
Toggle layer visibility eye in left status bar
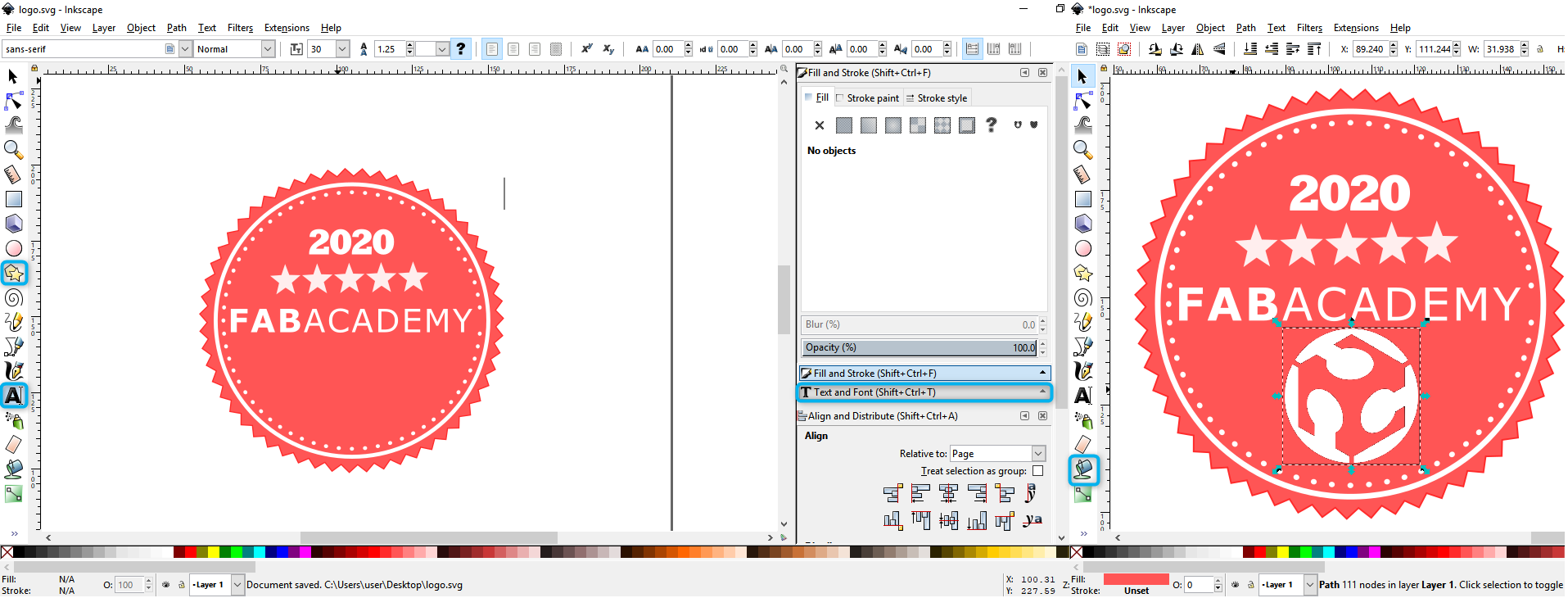pos(166,585)
